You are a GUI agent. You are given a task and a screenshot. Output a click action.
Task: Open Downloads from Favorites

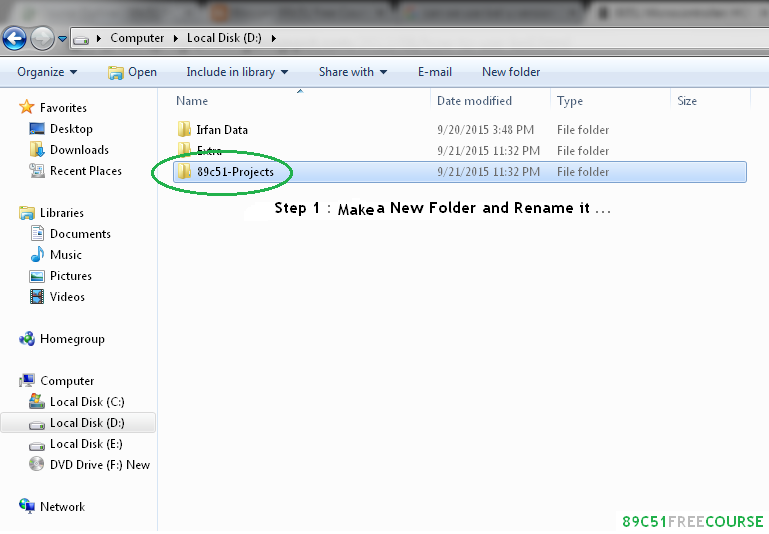[79, 150]
